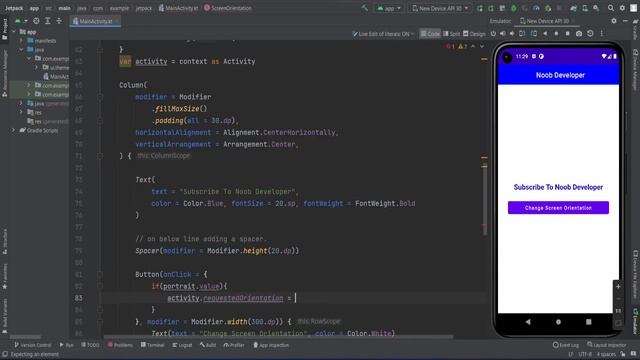Tap the emulator phone recents square button

(589, 322)
